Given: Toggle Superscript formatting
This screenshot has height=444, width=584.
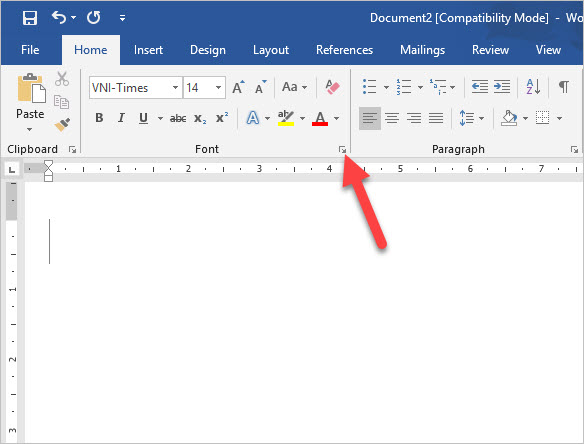Looking at the screenshot, I should [222, 118].
